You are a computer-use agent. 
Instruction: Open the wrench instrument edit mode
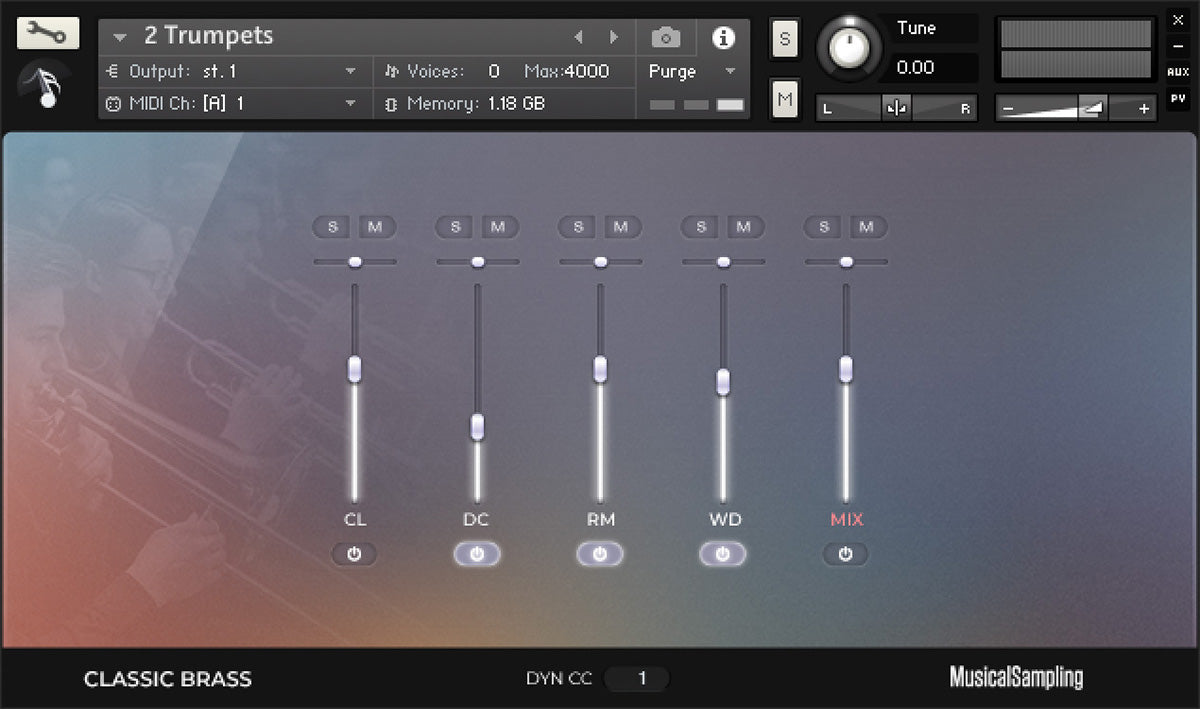point(48,34)
